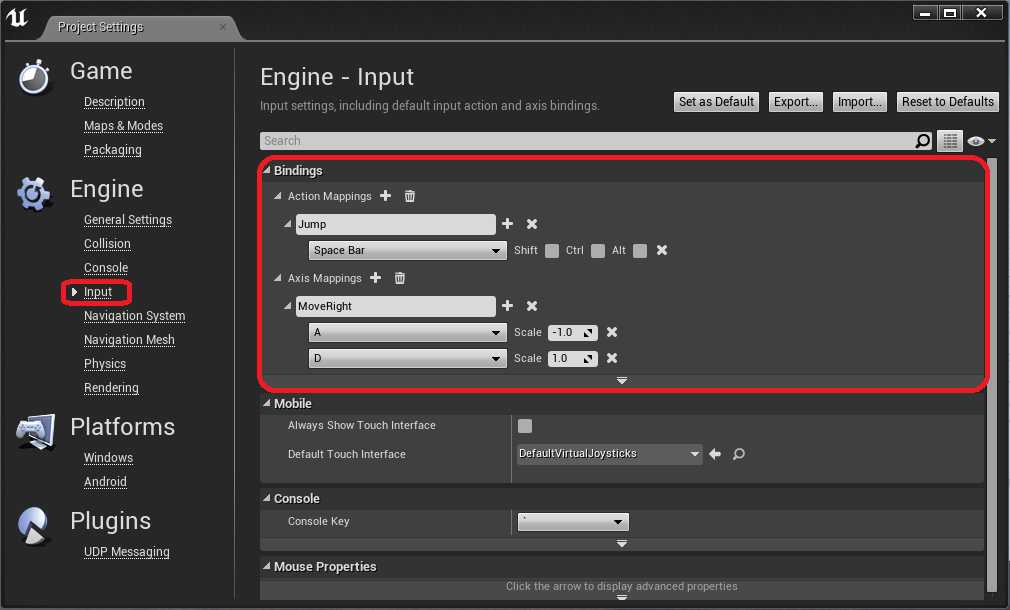The width and height of the screenshot is (1010, 610).
Task: Delete all Action Mappings with trash icon
Action: (410, 196)
